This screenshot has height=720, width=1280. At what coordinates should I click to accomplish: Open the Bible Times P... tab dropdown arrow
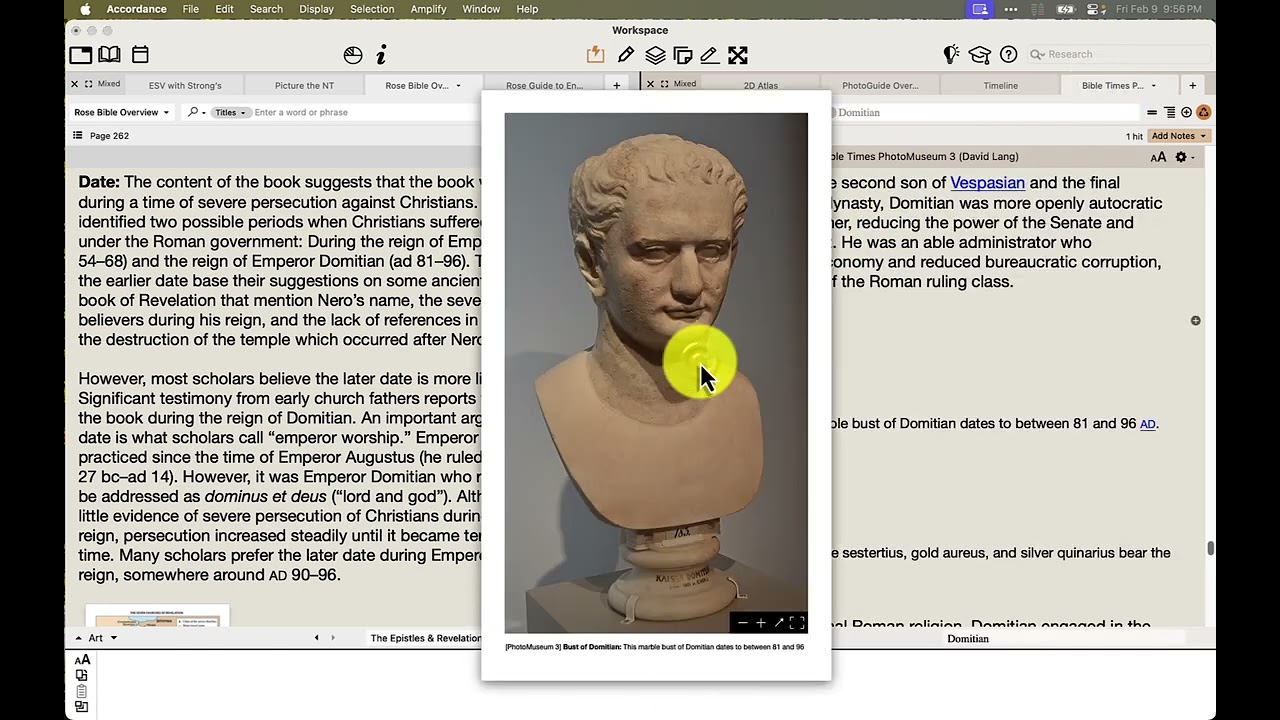[x=1153, y=86]
